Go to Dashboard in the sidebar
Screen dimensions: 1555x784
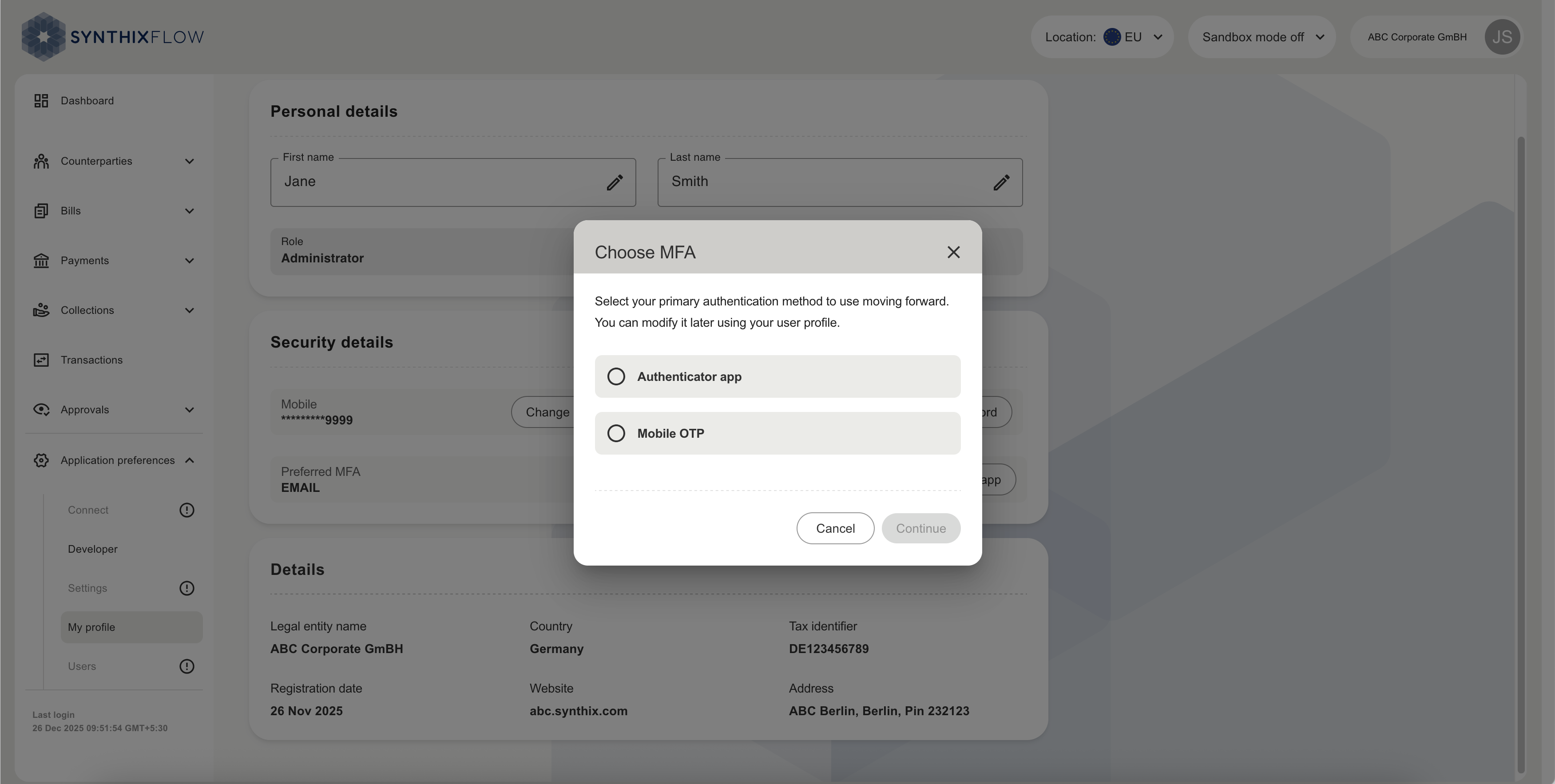point(87,101)
